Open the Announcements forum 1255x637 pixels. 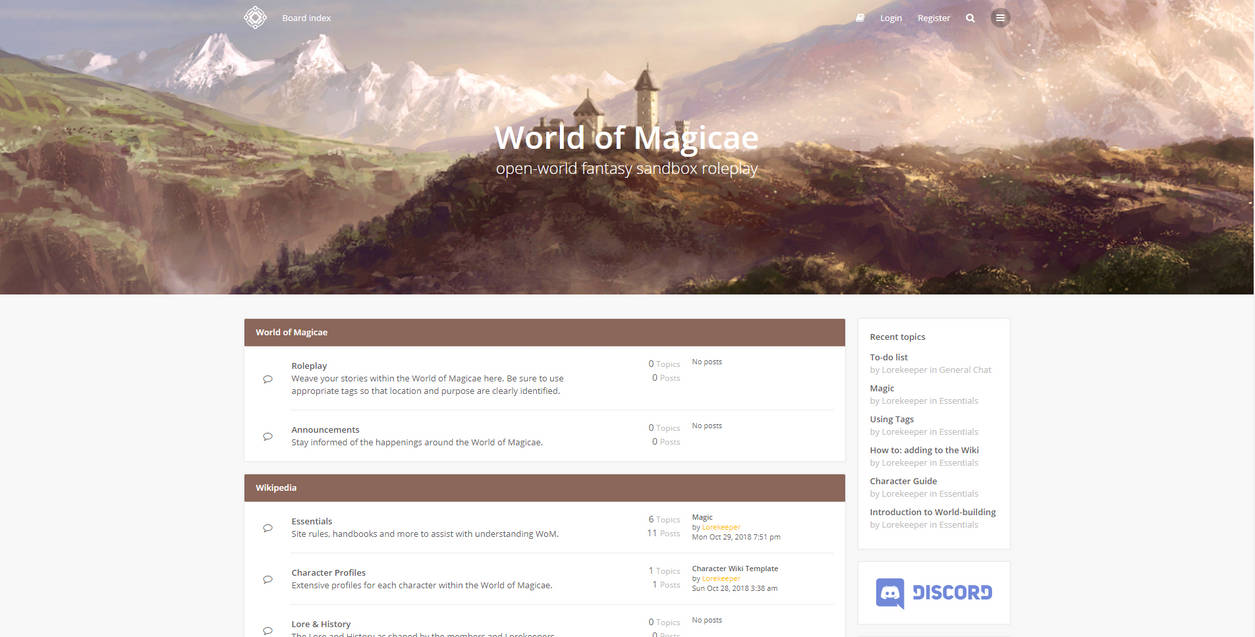tap(325, 430)
